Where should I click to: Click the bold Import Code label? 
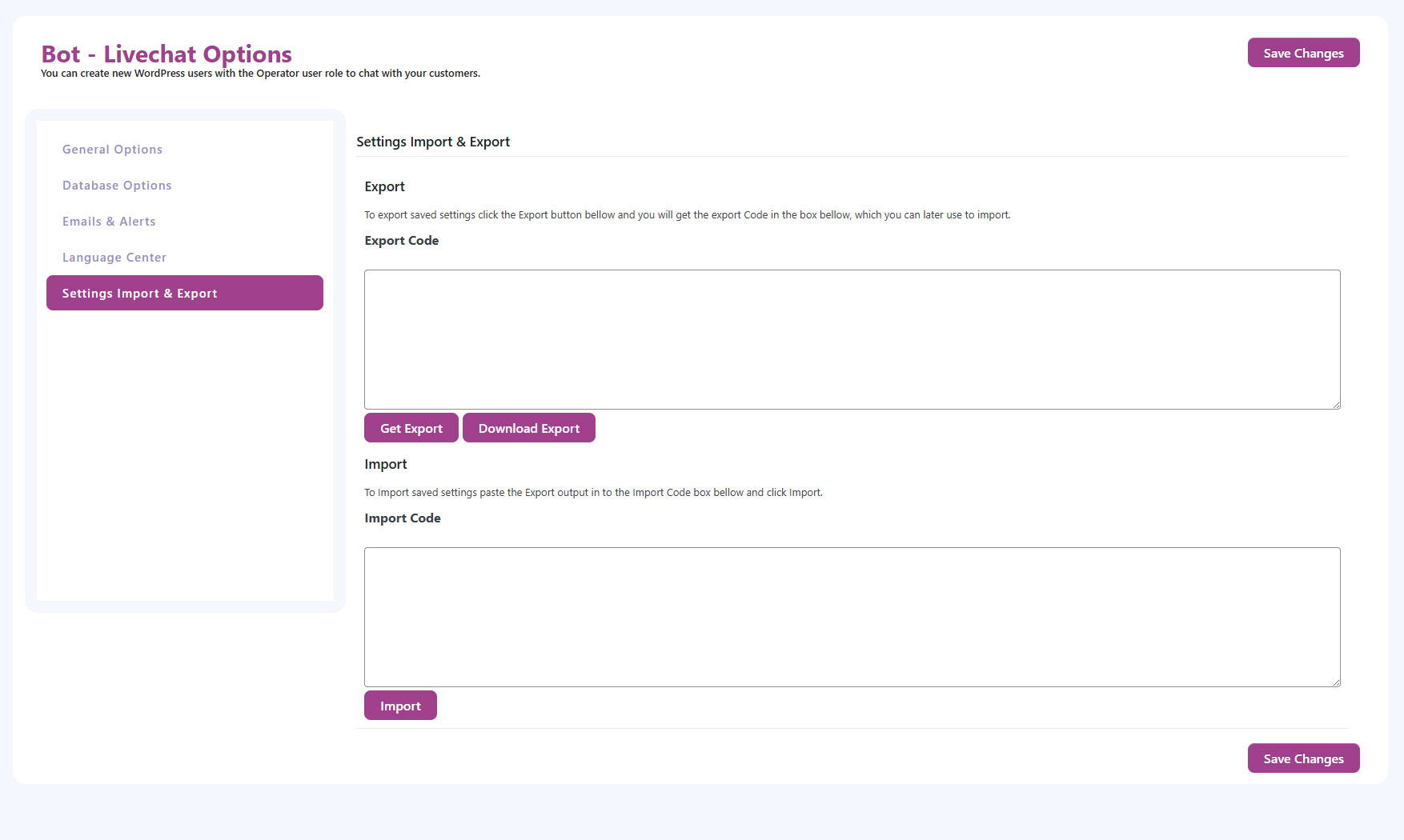pyautogui.click(x=402, y=518)
